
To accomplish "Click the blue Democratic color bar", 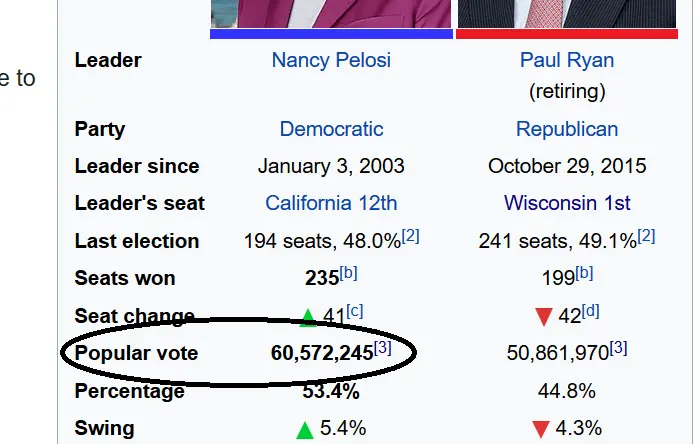I will point(331,34).
